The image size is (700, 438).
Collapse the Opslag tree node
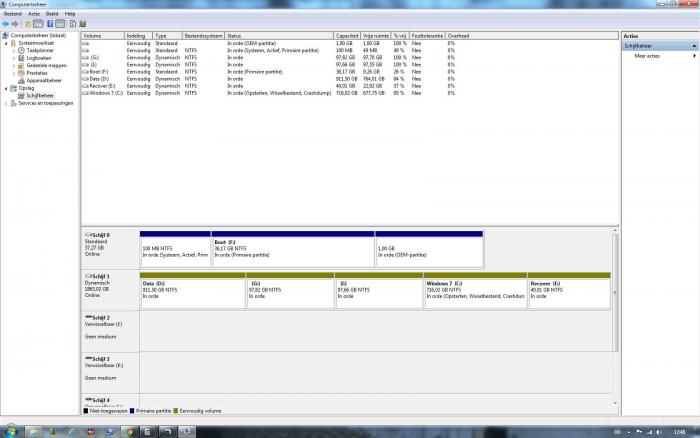click(6, 88)
